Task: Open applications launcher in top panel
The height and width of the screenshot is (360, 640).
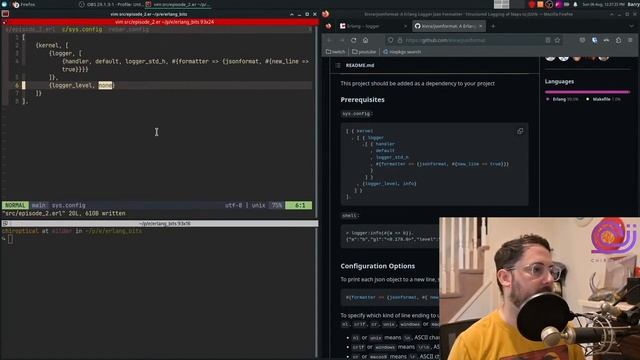Action: coord(4,4)
